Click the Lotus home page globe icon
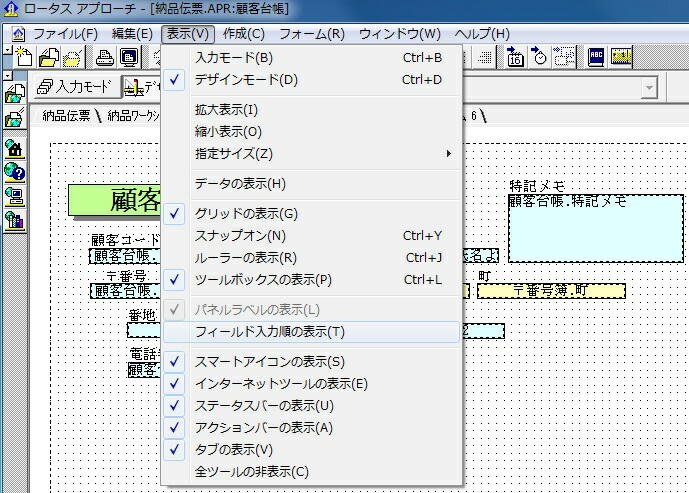The image size is (689, 493). pyautogui.click(x=15, y=149)
